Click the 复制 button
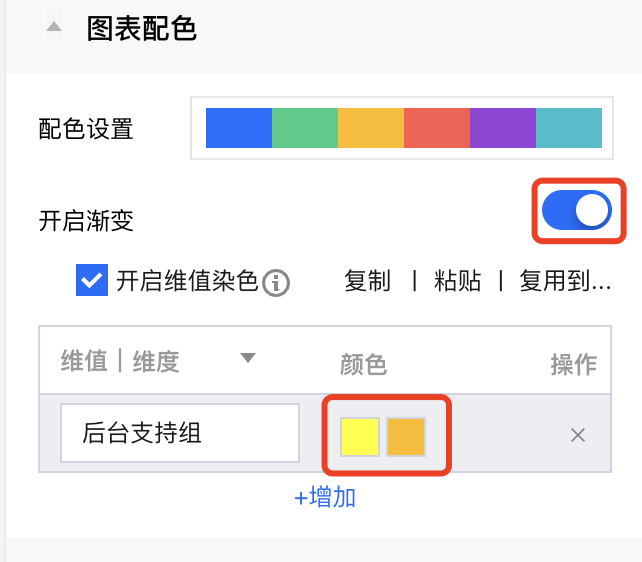 point(367,281)
